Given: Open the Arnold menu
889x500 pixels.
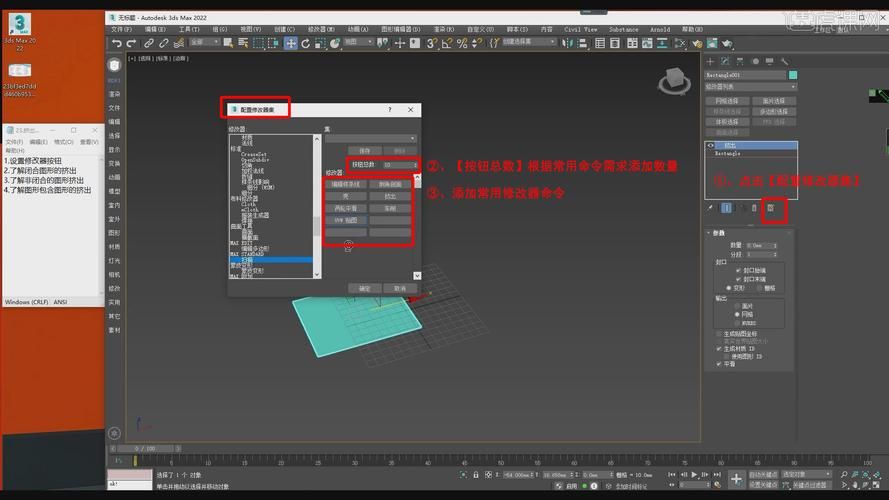Looking at the screenshot, I should click(x=660, y=29).
